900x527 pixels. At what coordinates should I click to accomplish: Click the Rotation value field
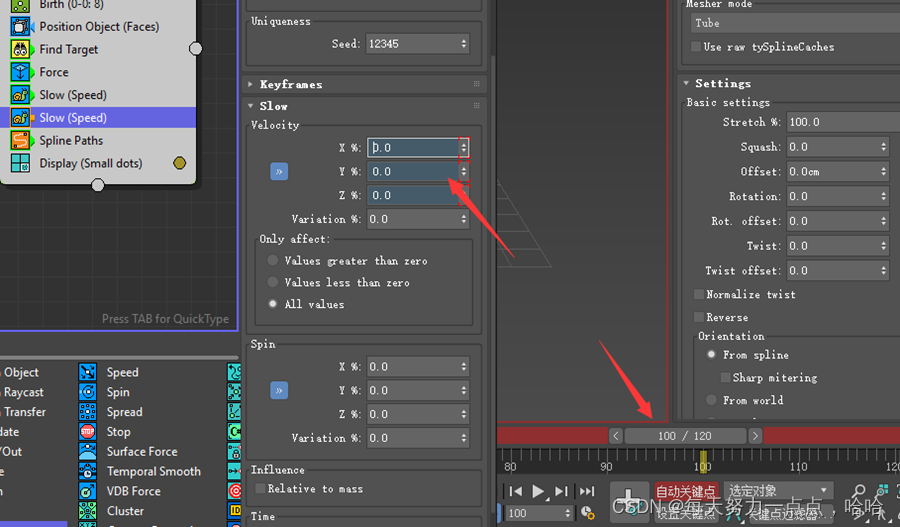point(832,196)
